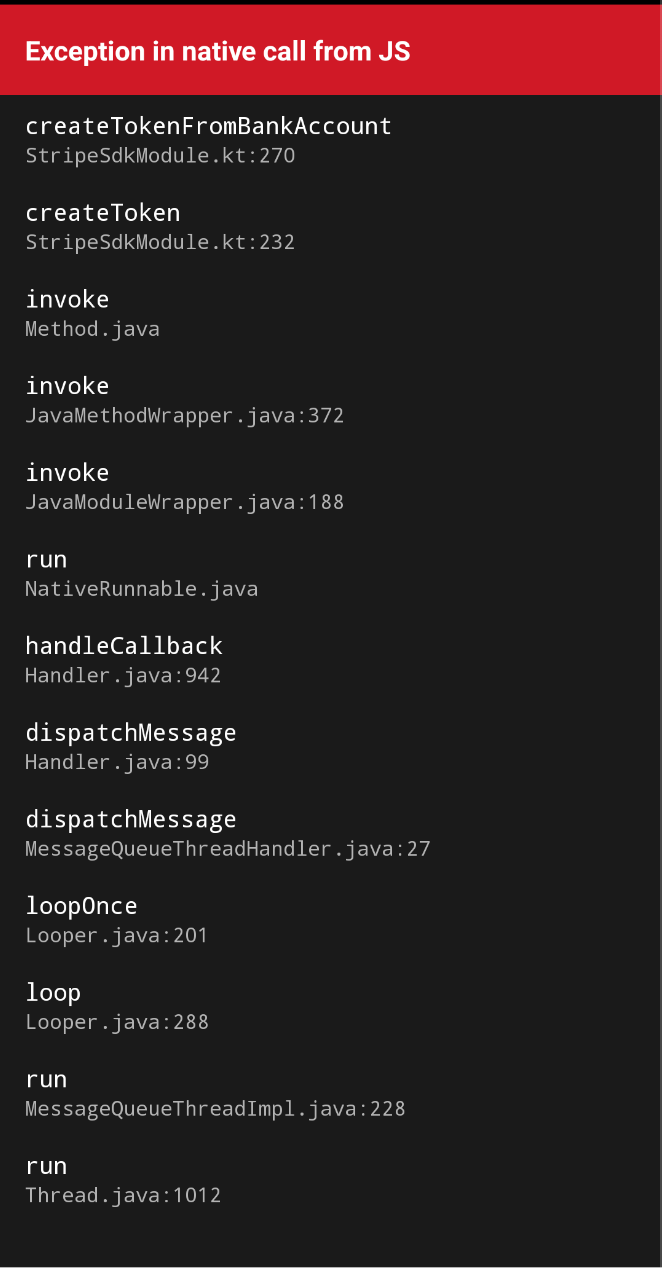This screenshot has width=662, height=1268.
Task: Select the error title text
Action: pyautogui.click(x=216, y=51)
